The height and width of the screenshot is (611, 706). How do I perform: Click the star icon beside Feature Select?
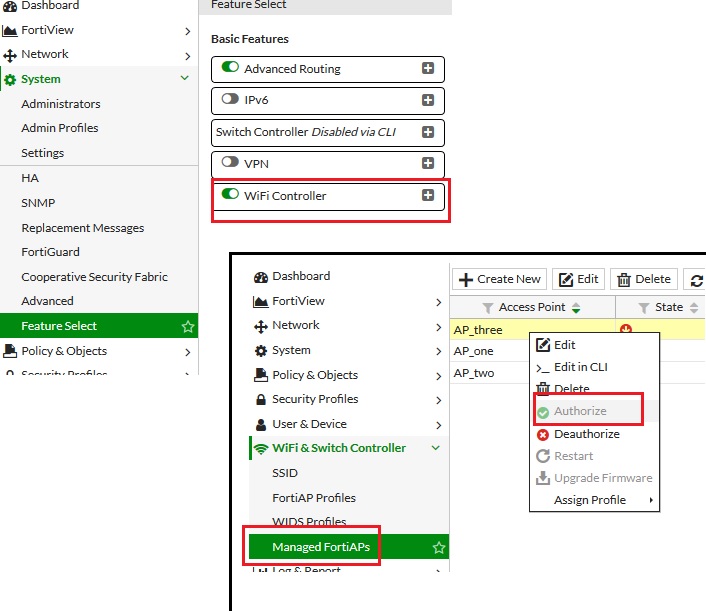pos(188,326)
